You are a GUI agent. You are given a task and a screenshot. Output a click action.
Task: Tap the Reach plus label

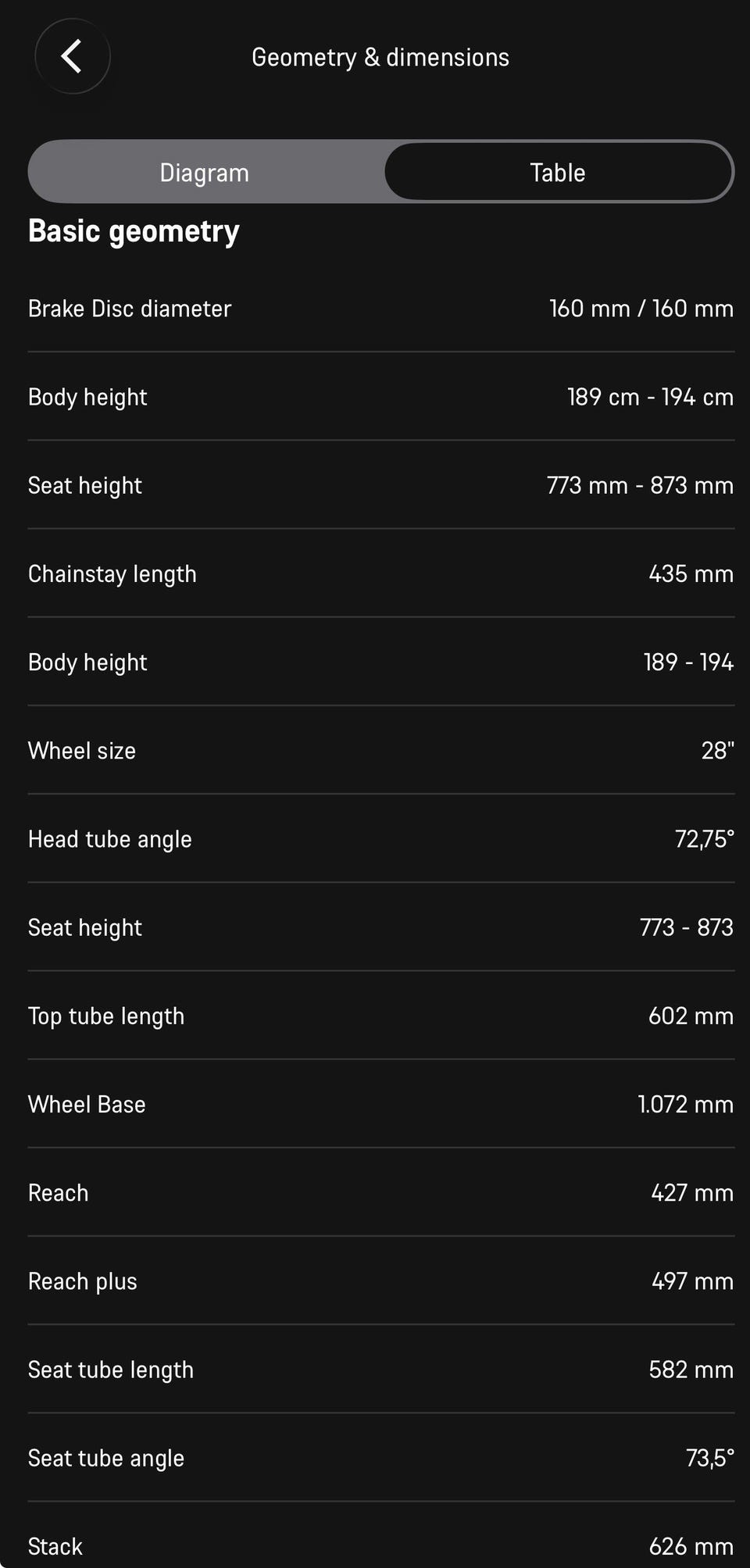(83, 1281)
